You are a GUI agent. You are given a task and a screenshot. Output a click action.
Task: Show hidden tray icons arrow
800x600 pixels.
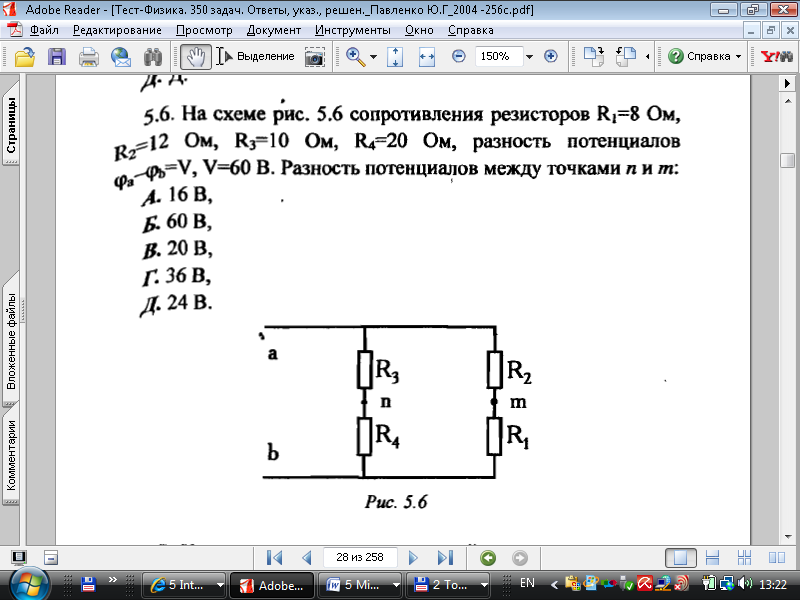tap(554, 584)
